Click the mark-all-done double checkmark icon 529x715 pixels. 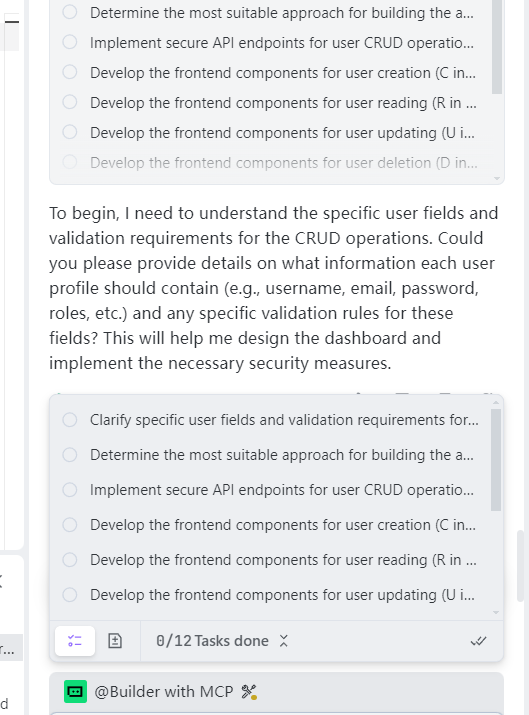tap(478, 641)
